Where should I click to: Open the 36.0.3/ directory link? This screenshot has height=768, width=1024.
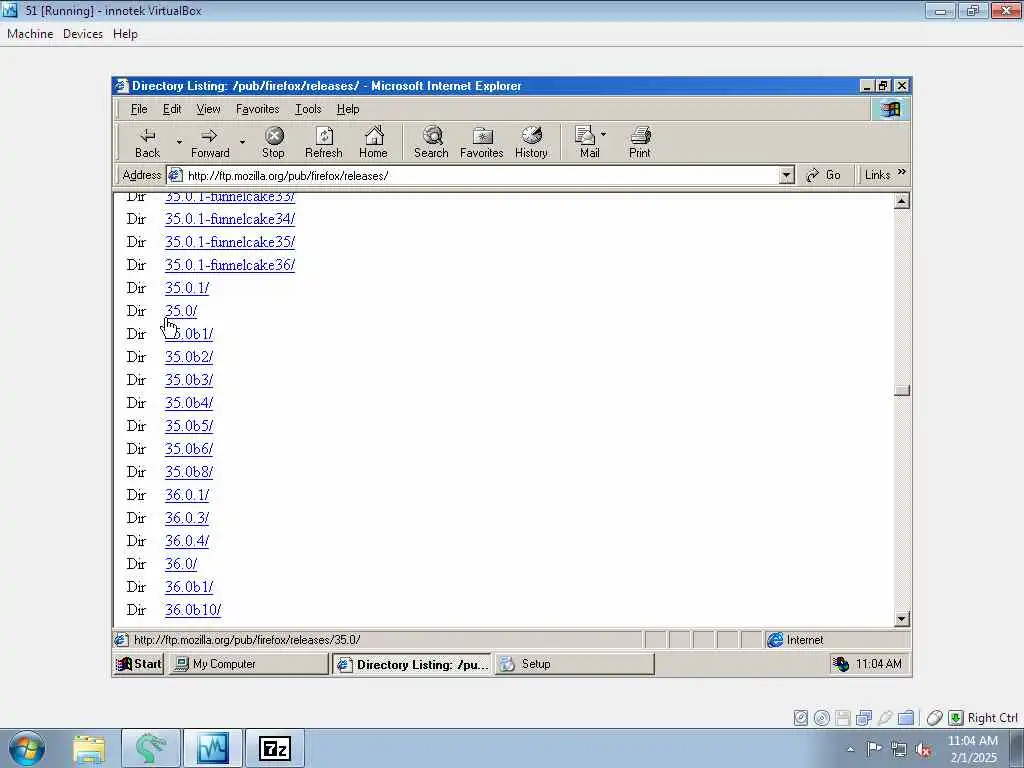coord(187,518)
